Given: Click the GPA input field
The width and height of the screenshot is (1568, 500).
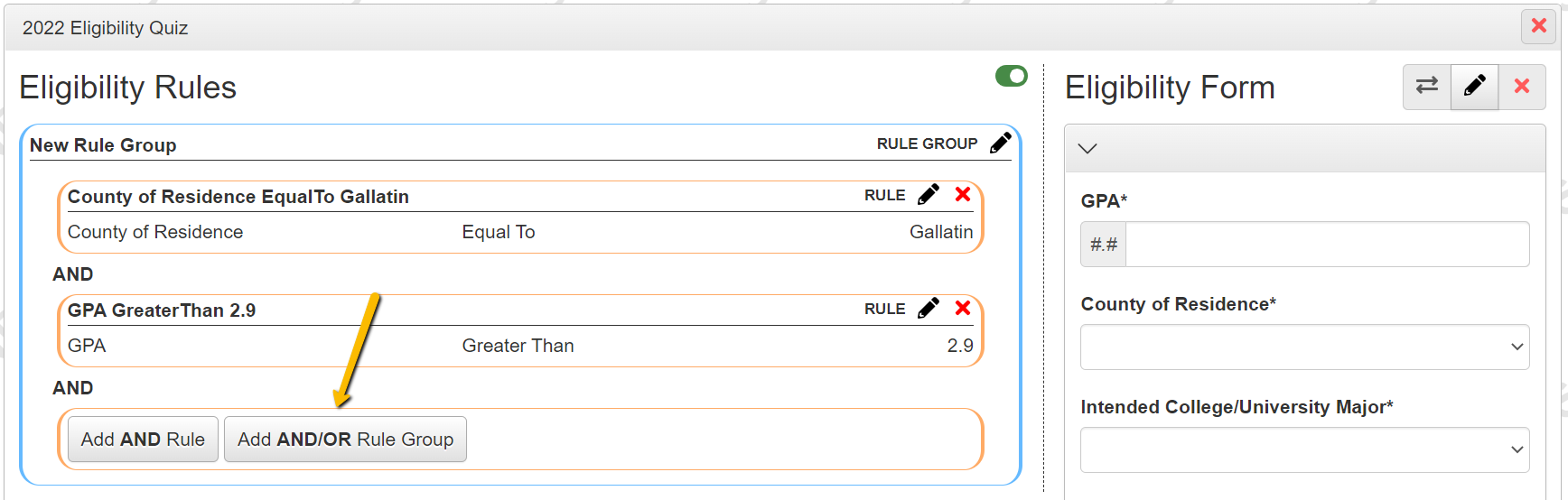Looking at the screenshot, I should 1326,245.
